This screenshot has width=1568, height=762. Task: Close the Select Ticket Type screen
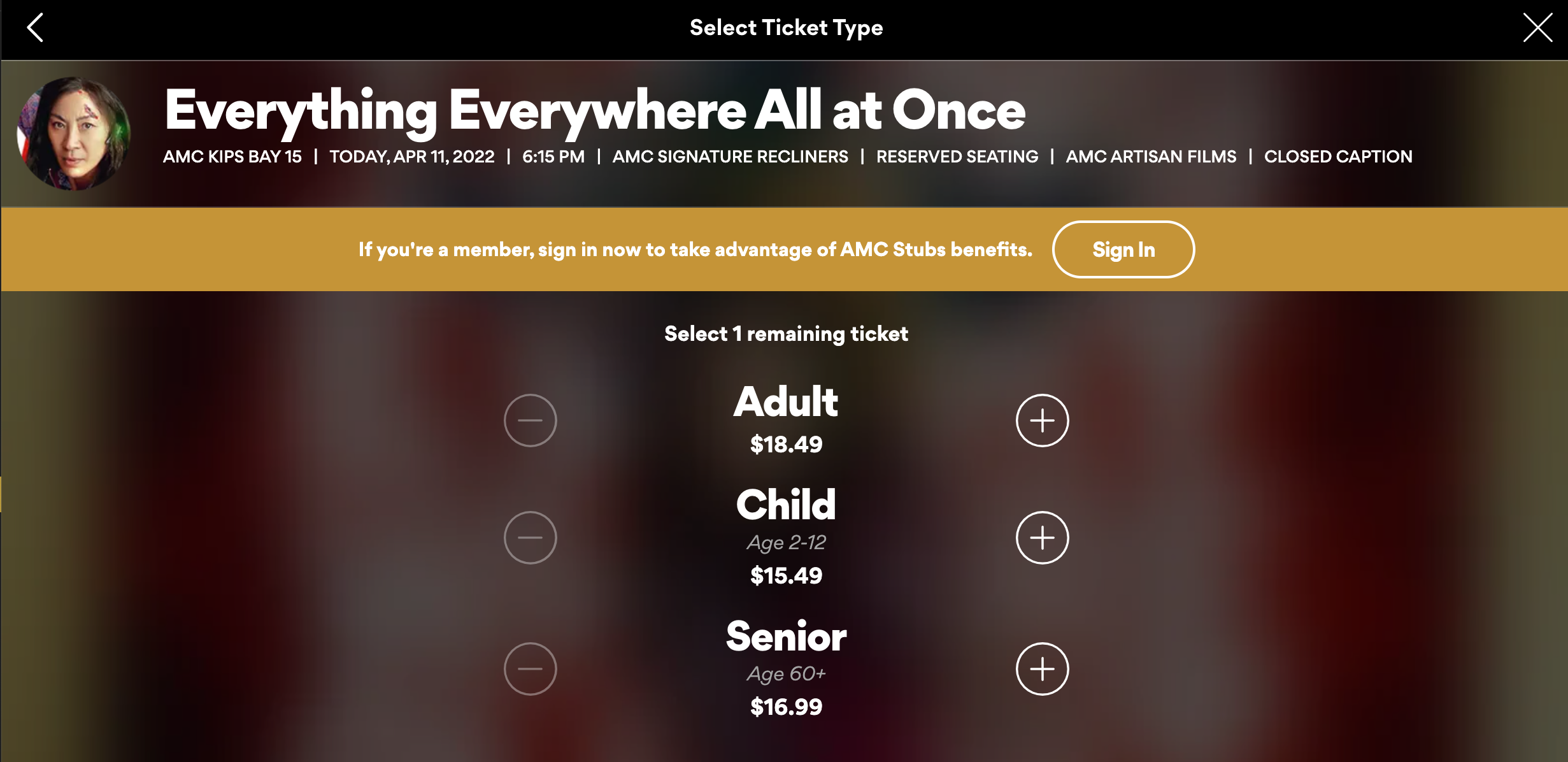point(1537,27)
